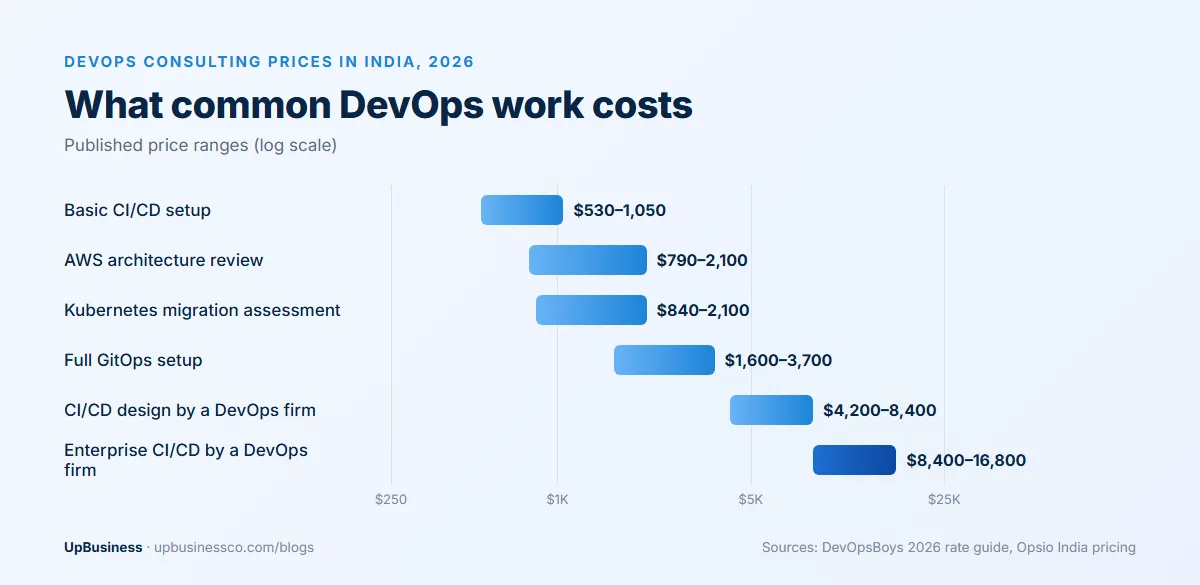Select the 'Full GitOps setup' row label

133,360
